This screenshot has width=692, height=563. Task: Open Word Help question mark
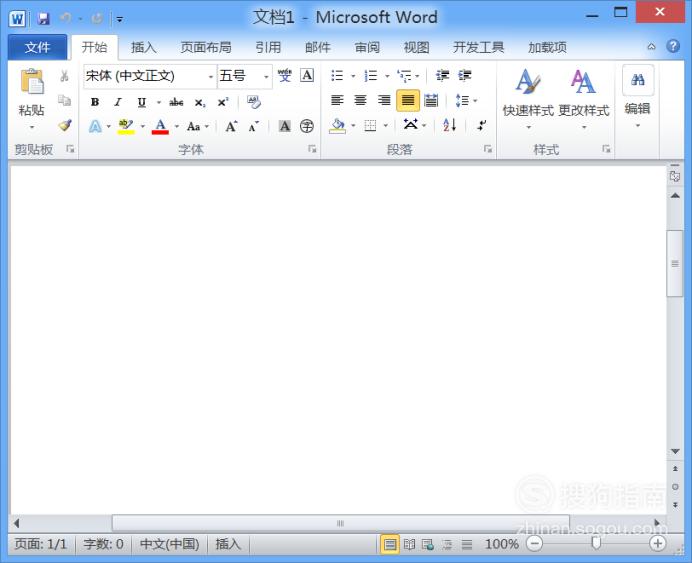click(x=673, y=46)
